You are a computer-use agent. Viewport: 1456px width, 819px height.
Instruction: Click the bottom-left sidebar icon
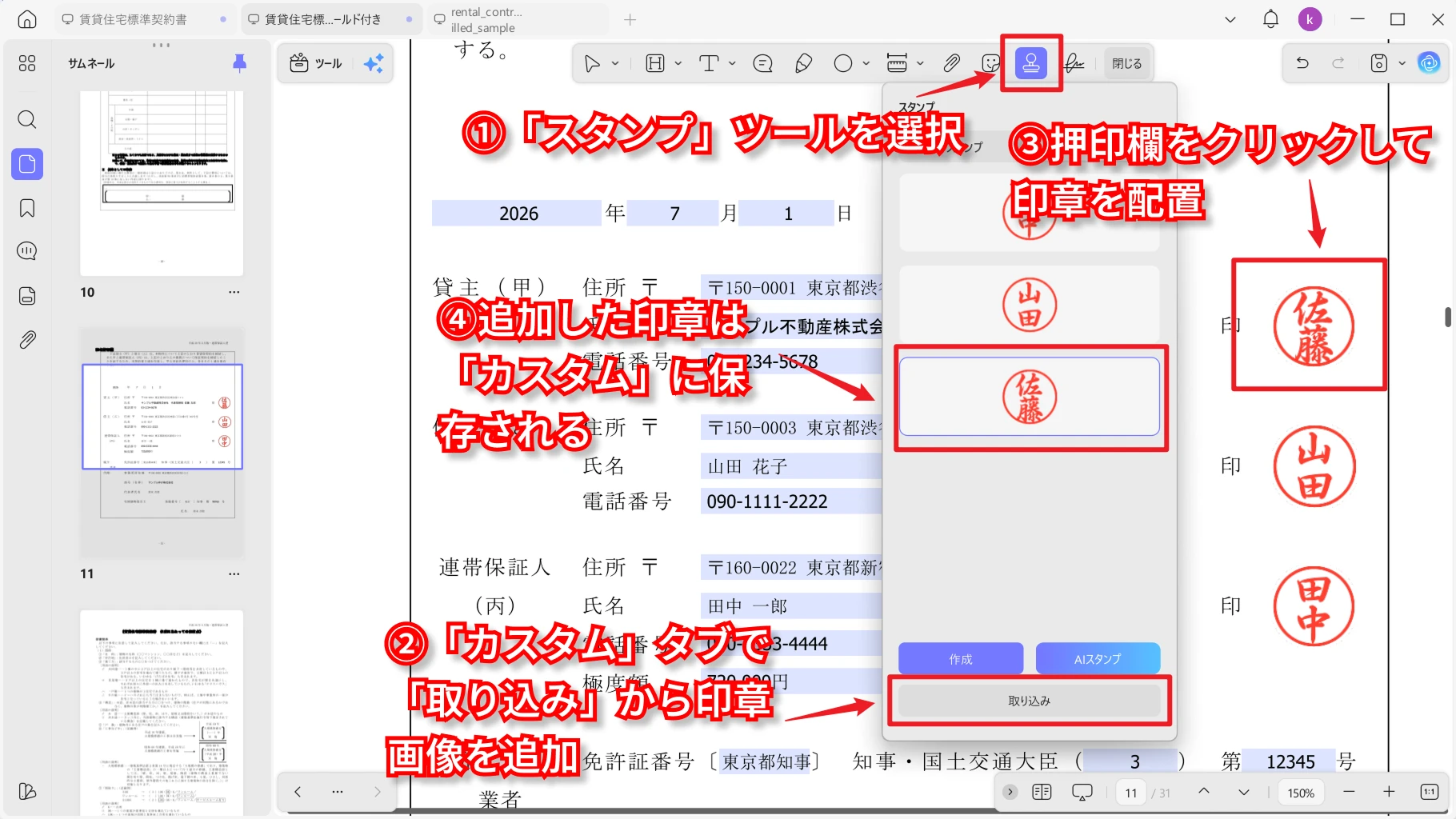[27, 791]
